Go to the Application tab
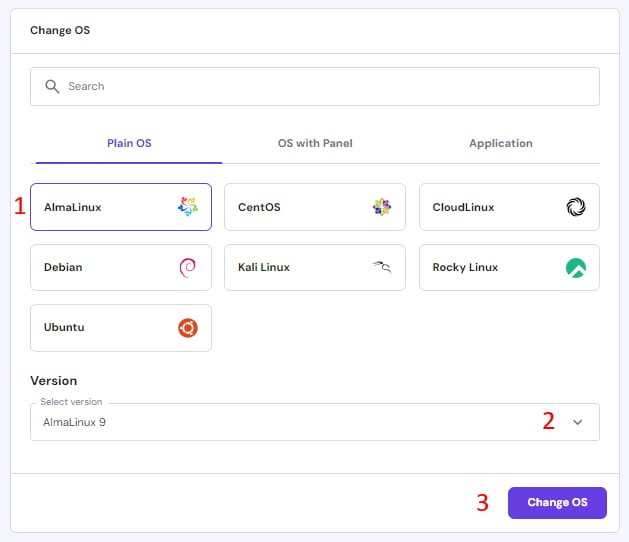 pyautogui.click(x=500, y=143)
